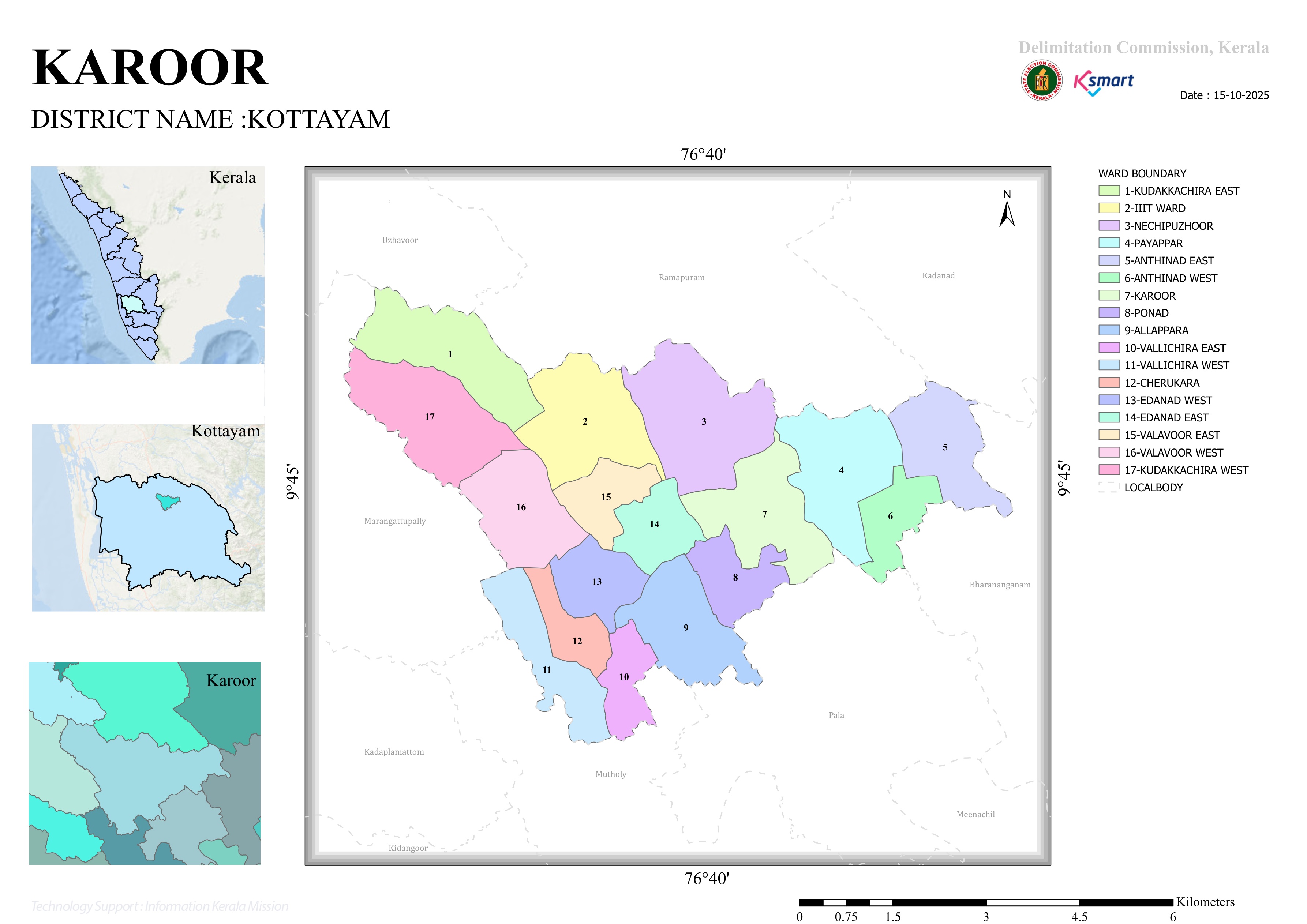This screenshot has height=924, width=1307.
Task: Select the Kerala state inset map
Action: (x=147, y=265)
